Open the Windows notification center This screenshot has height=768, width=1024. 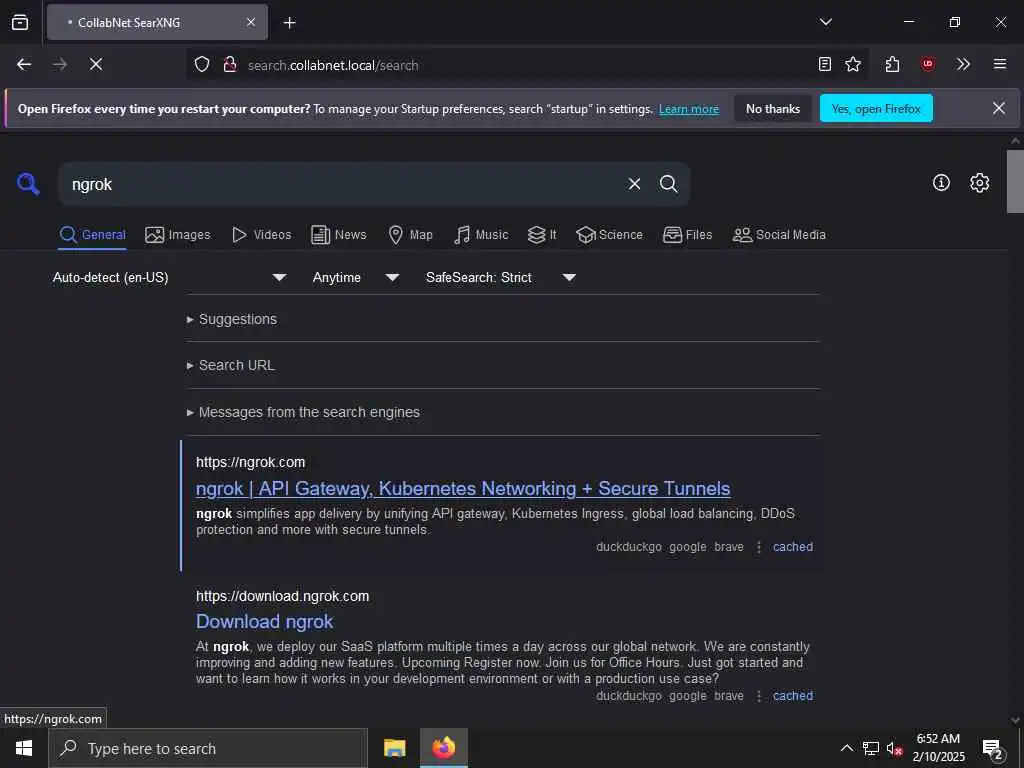(x=993, y=749)
